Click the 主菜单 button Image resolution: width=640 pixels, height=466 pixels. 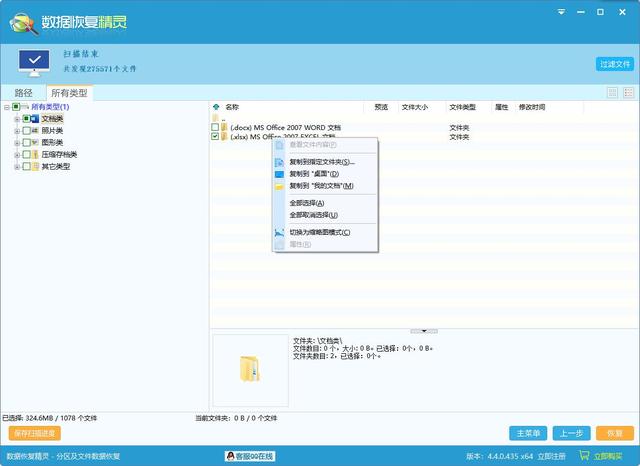(x=528, y=433)
